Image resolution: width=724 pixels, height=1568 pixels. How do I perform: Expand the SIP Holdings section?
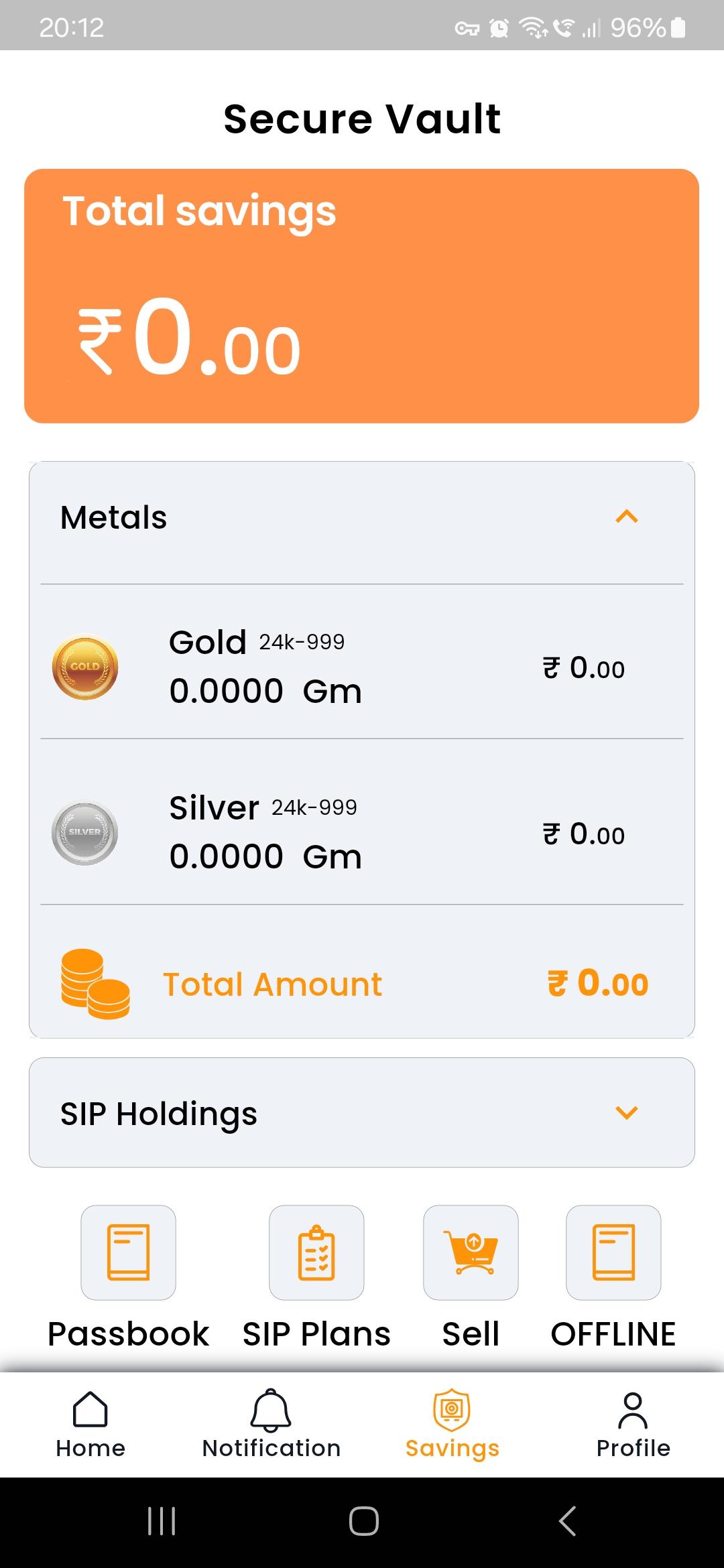click(362, 1112)
